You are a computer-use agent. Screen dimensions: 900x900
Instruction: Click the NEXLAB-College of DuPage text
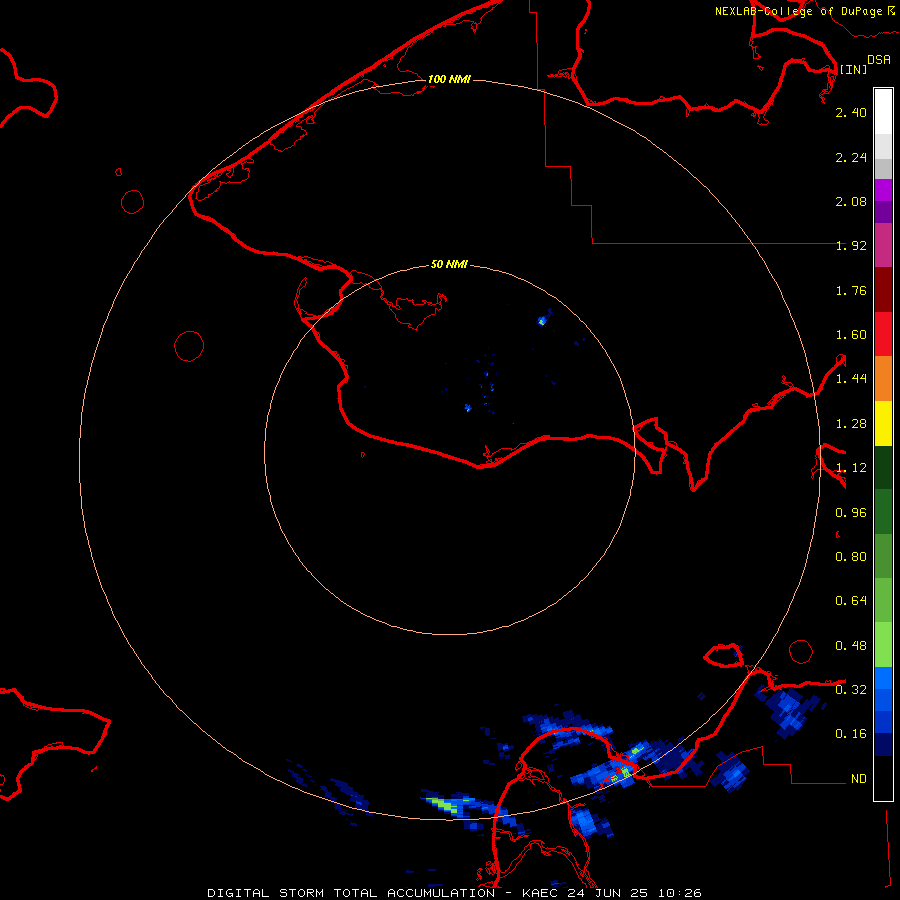pos(798,11)
